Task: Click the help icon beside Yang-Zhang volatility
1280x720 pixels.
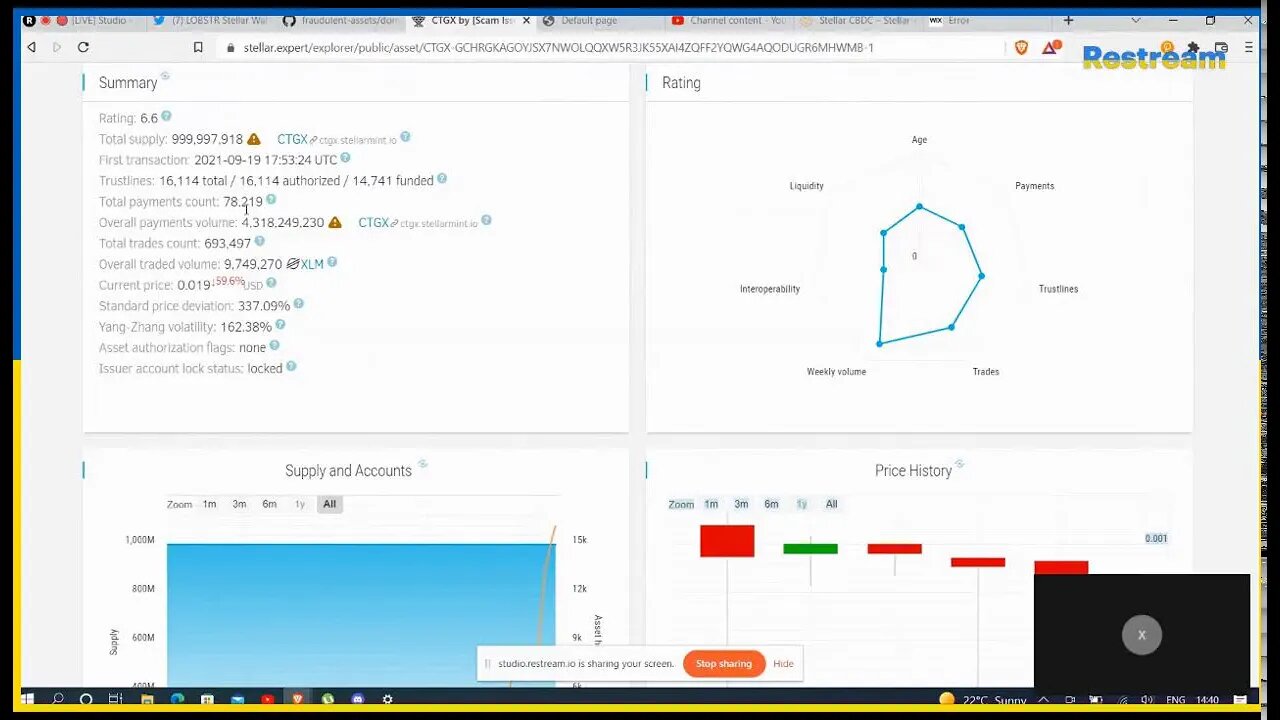Action: (x=280, y=325)
